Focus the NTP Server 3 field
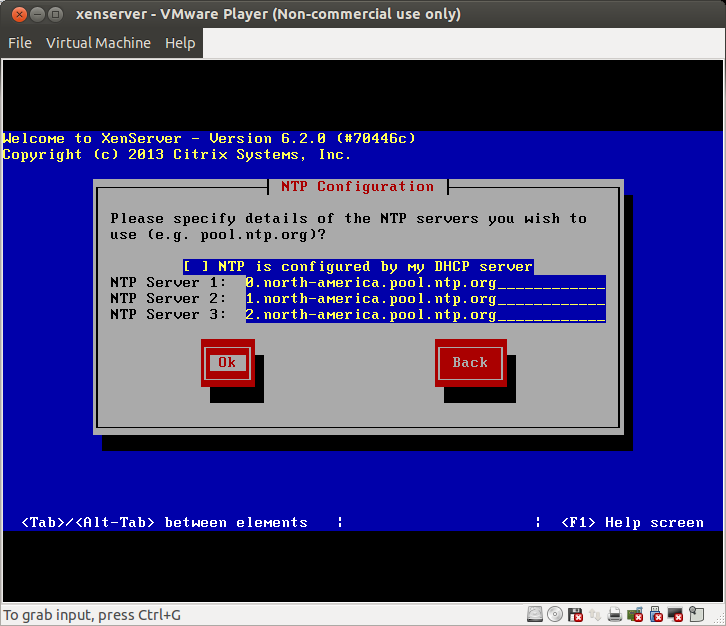Viewport: 726px width, 626px height. tap(425, 315)
